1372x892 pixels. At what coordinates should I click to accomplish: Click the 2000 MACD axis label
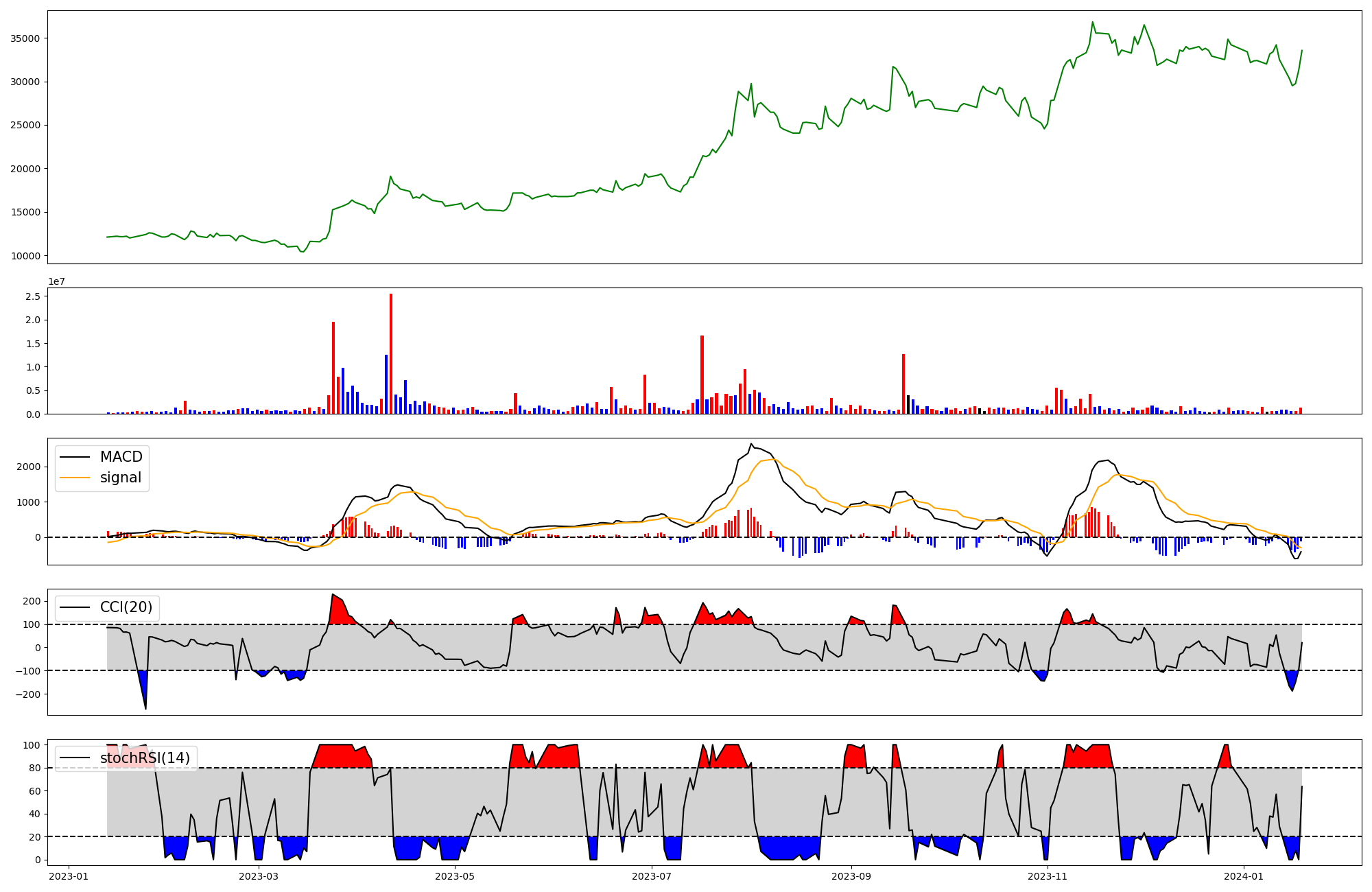[29, 467]
